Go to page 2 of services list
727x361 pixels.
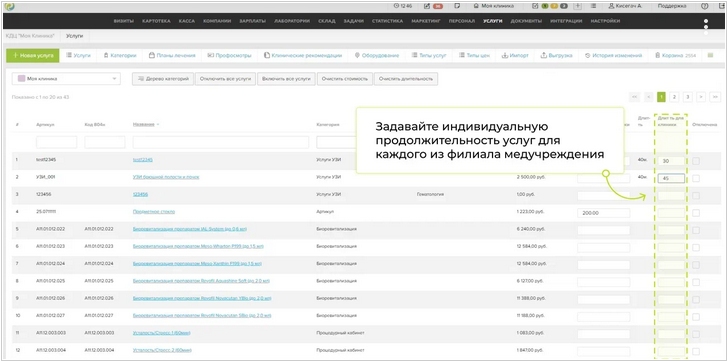coord(674,97)
